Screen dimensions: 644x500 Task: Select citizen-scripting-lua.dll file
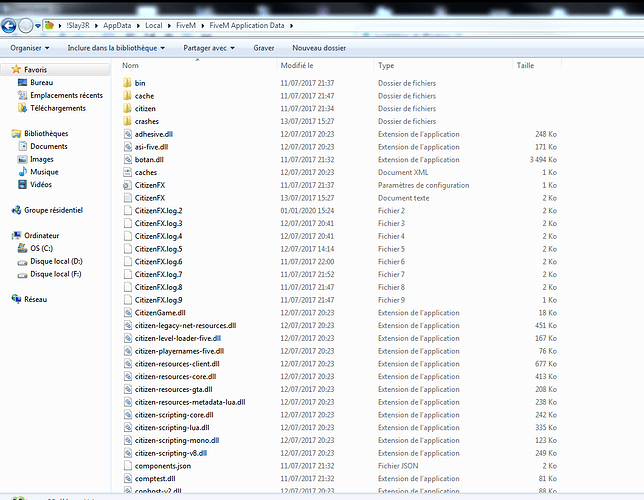click(x=172, y=427)
